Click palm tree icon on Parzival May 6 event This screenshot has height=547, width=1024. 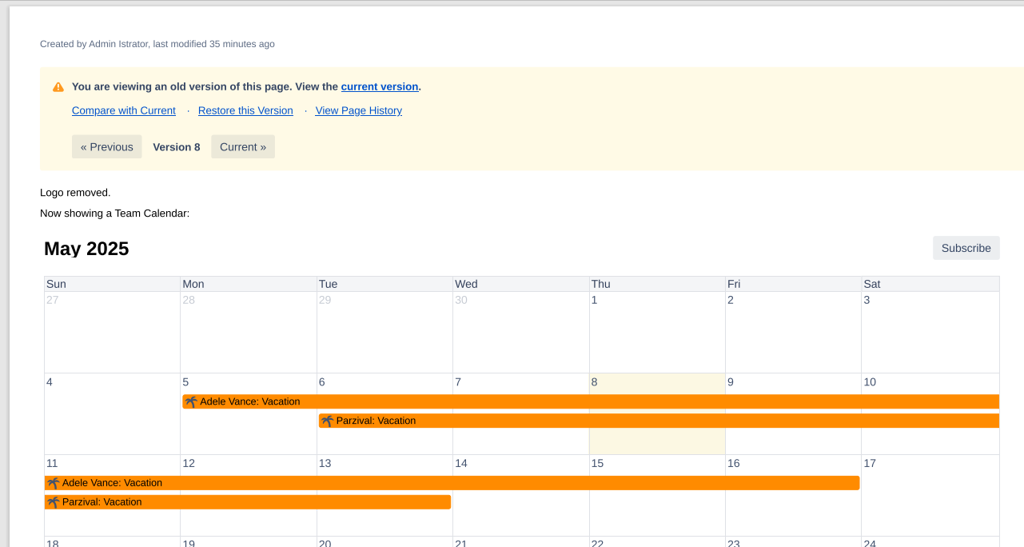pos(327,421)
